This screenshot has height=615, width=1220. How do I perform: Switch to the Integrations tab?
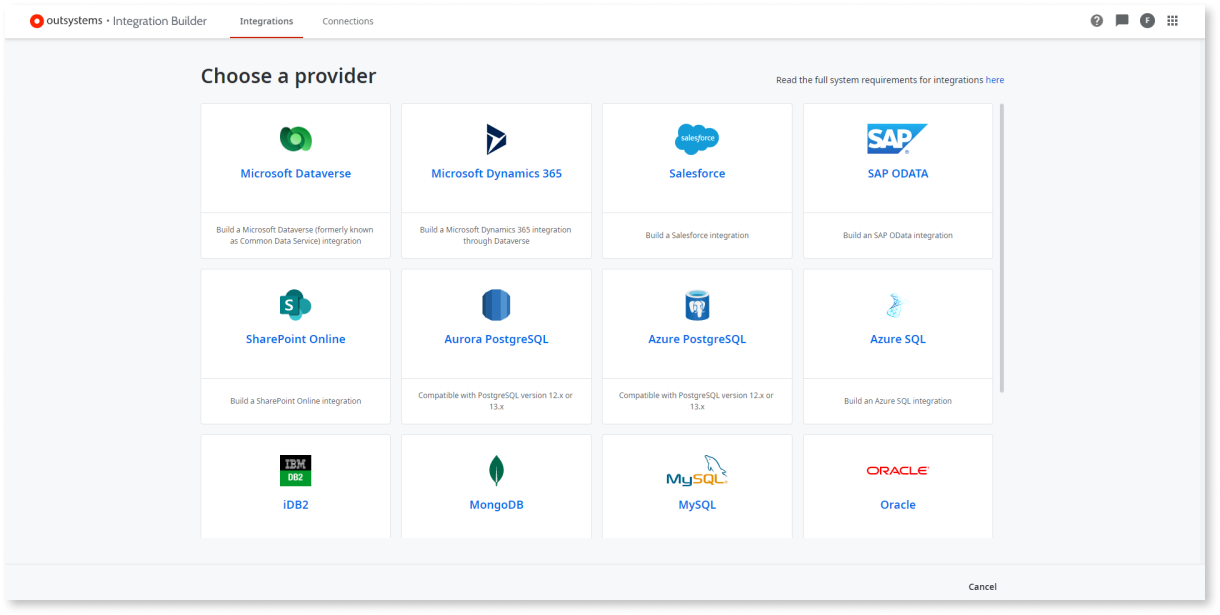pyautogui.click(x=266, y=20)
